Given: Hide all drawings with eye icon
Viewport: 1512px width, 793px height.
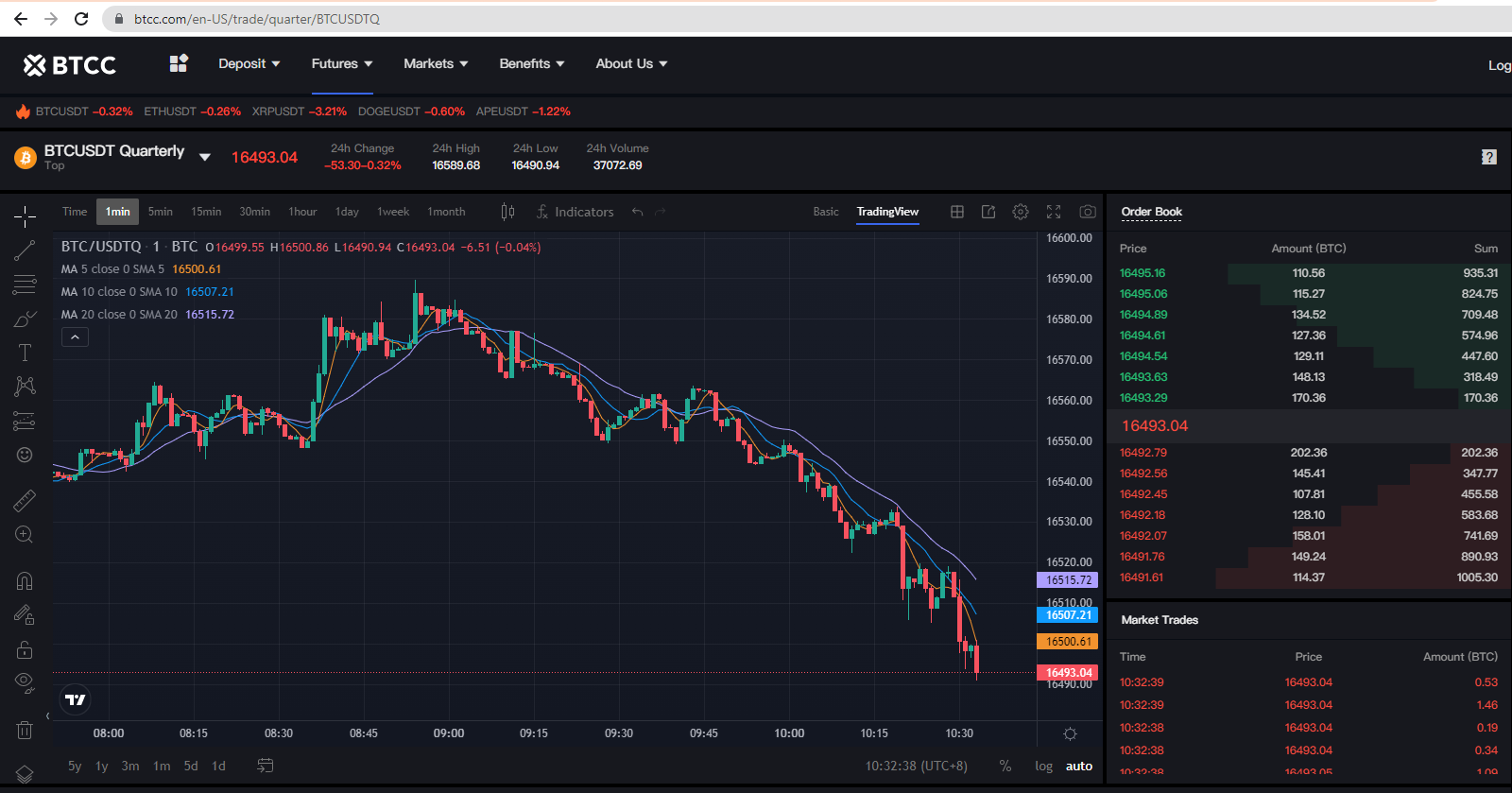Looking at the screenshot, I should 25,682.
